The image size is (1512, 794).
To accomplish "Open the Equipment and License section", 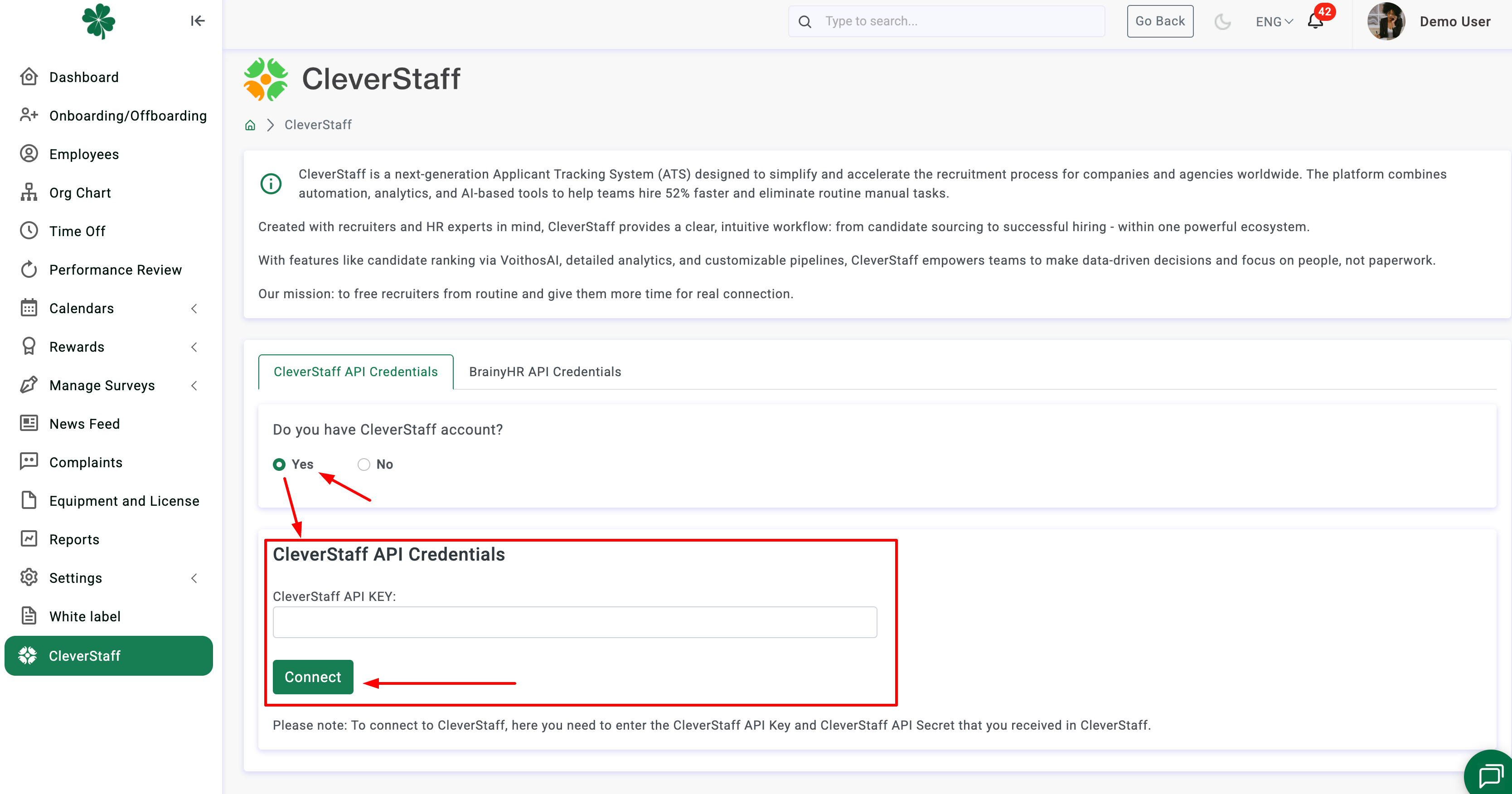I will pyautogui.click(x=124, y=501).
